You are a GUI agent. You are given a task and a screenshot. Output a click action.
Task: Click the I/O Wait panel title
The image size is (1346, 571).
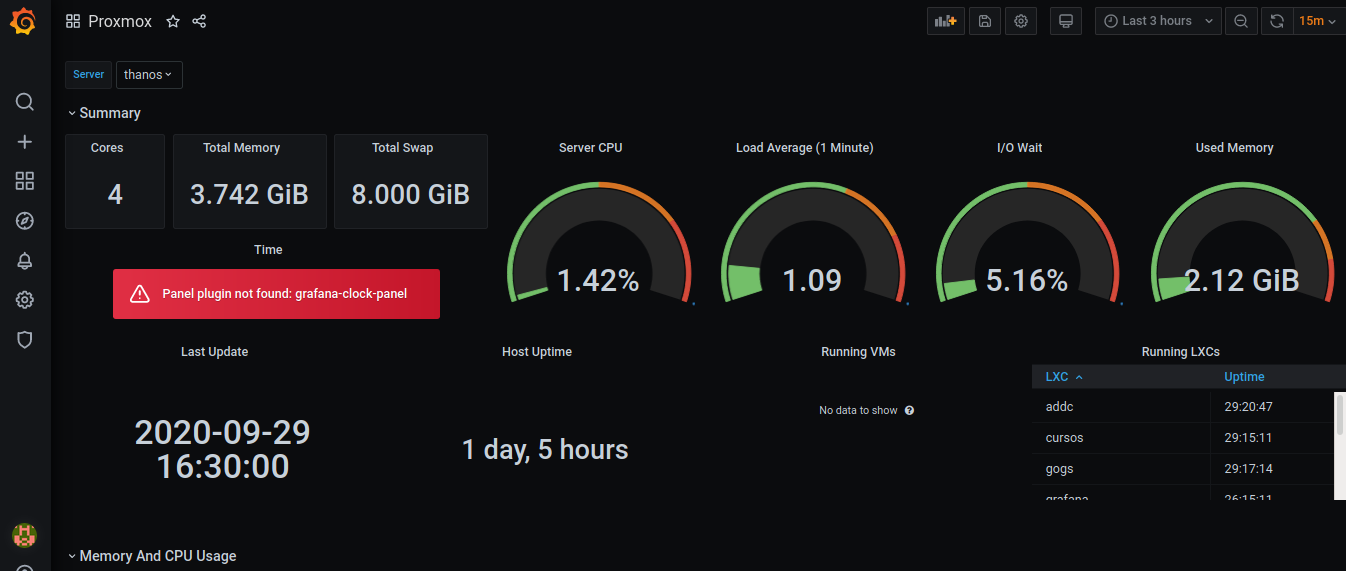pyautogui.click(x=1019, y=148)
